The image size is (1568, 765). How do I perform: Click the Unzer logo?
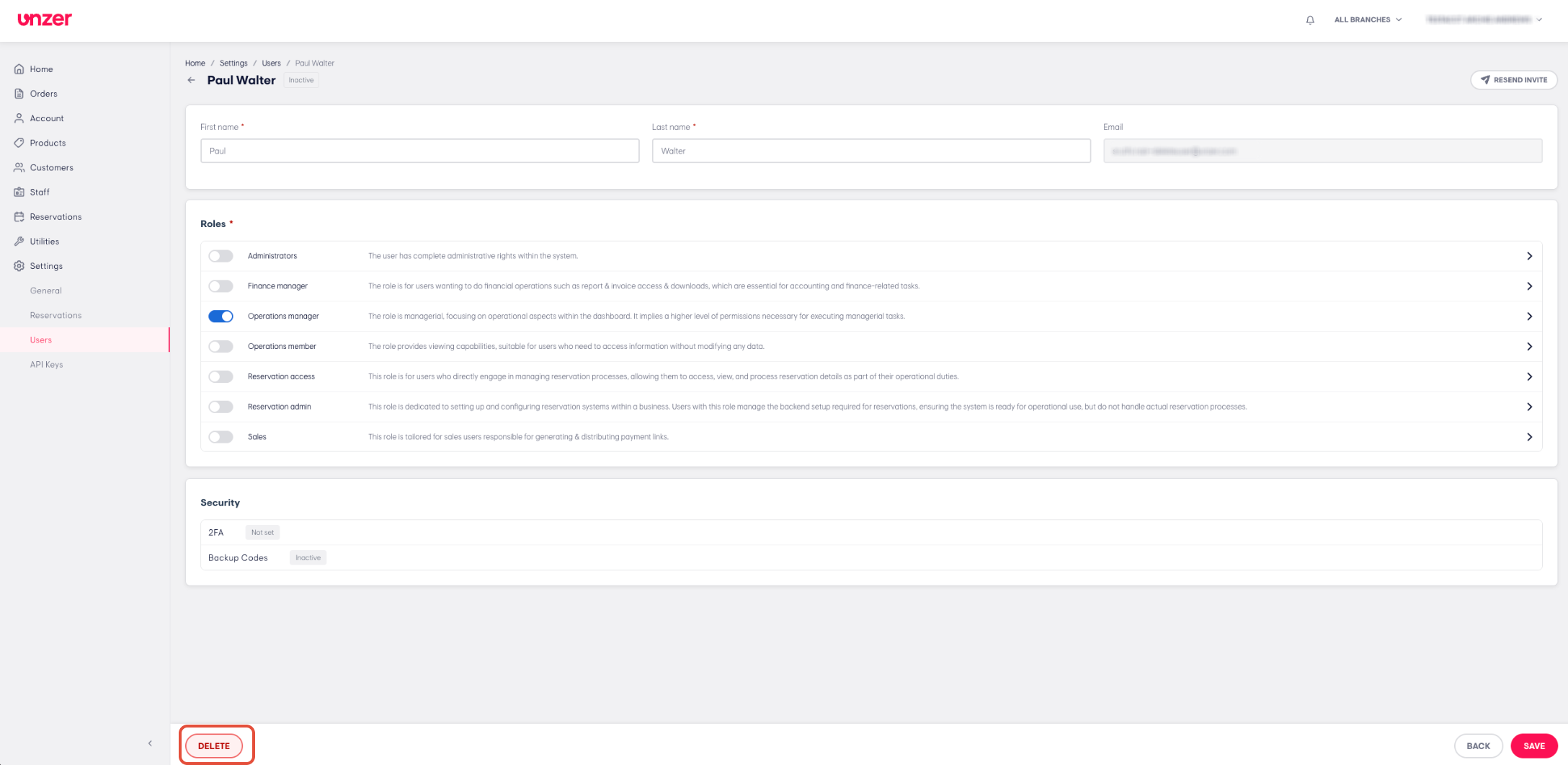pyautogui.click(x=45, y=19)
